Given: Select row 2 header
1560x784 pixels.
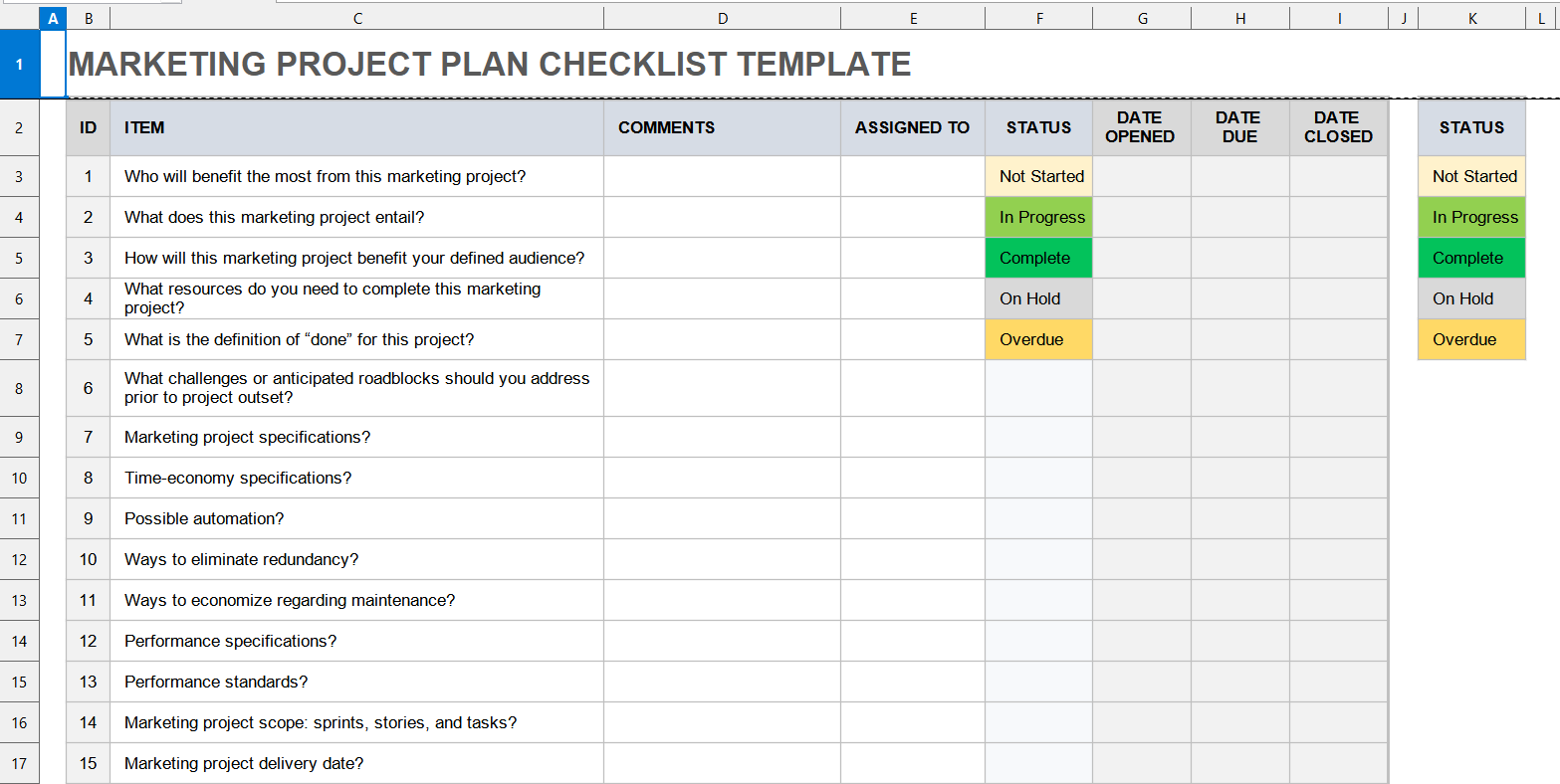Looking at the screenshot, I should [19, 127].
